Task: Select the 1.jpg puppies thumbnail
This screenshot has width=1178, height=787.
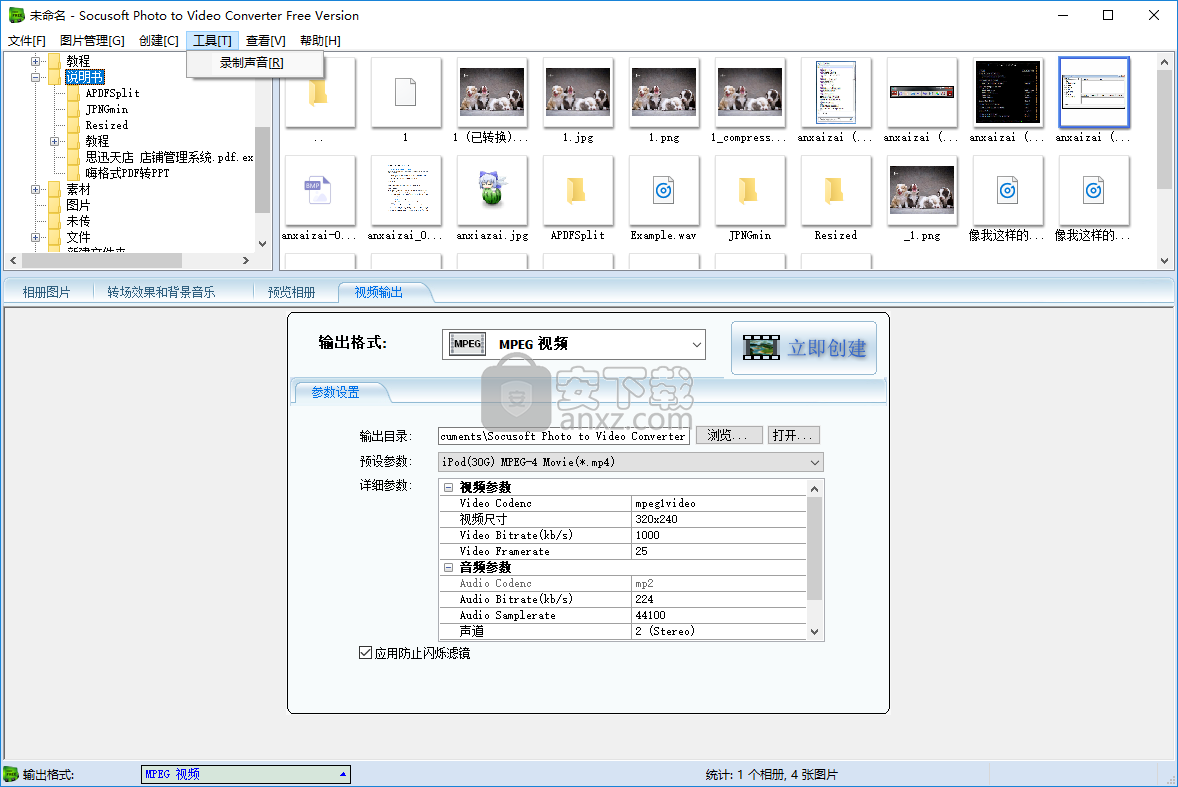Action: (x=578, y=92)
